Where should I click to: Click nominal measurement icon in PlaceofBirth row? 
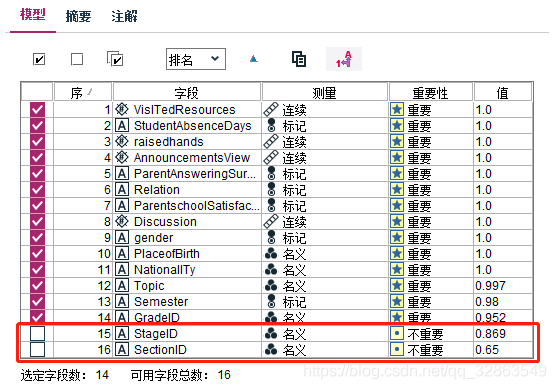pos(271,254)
